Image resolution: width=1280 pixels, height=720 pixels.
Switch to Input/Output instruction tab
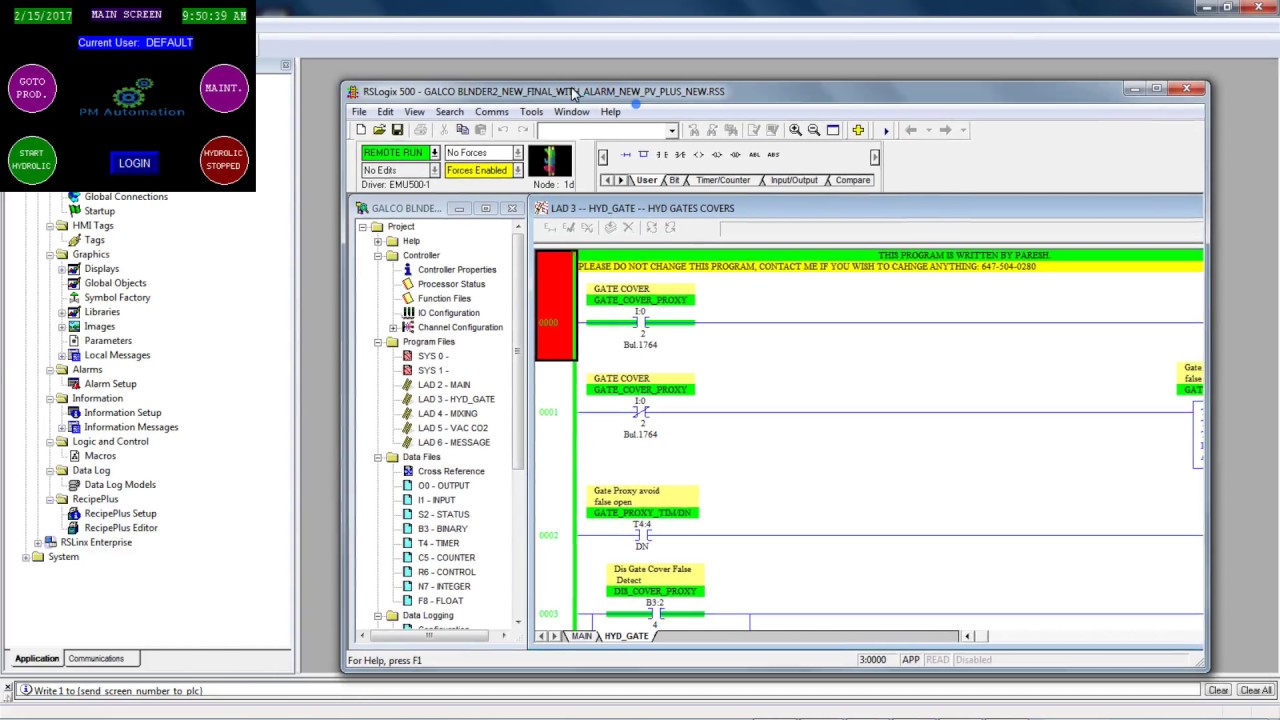pos(794,180)
